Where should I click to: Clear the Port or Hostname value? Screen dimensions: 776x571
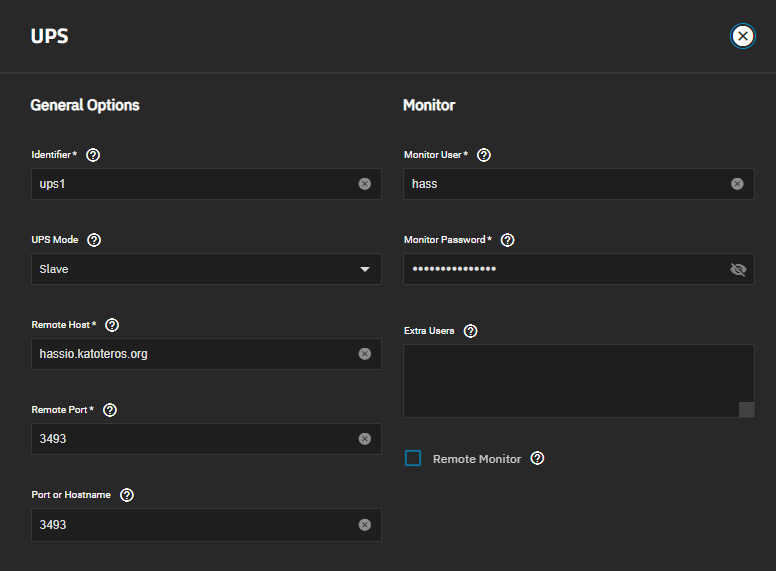tap(365, 525)
